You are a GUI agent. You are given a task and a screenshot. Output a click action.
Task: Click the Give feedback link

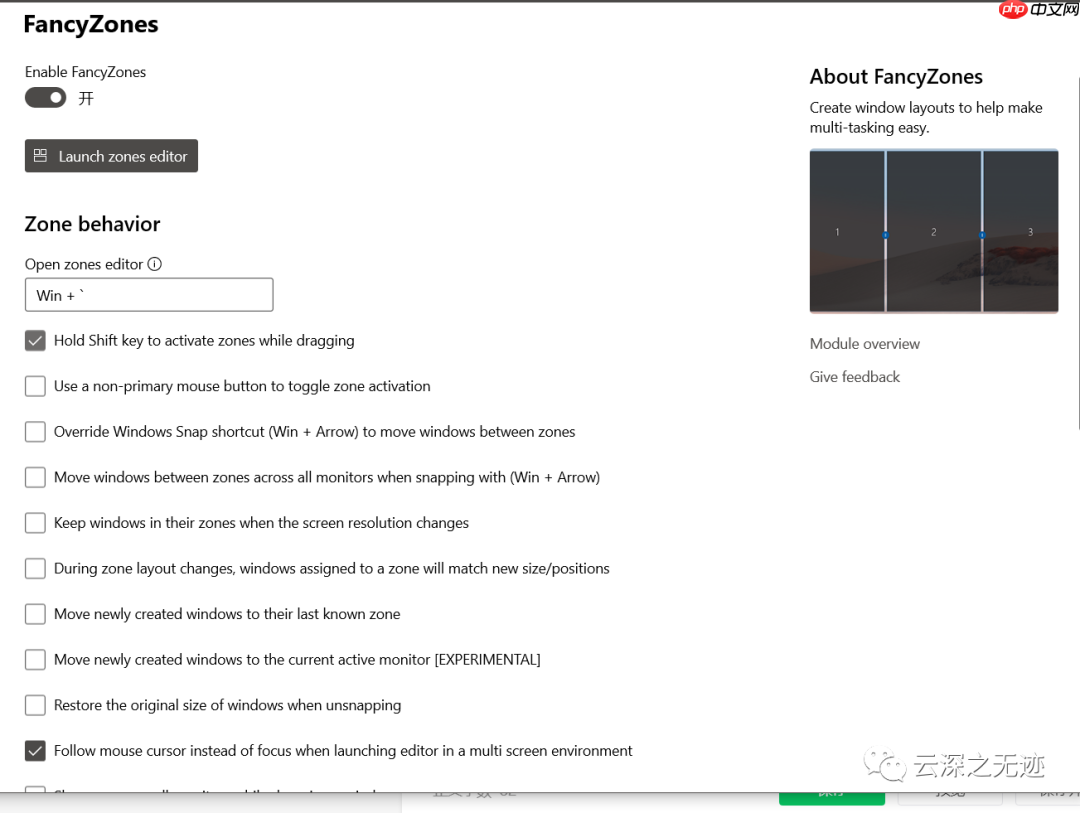click(x=854, y=376)
